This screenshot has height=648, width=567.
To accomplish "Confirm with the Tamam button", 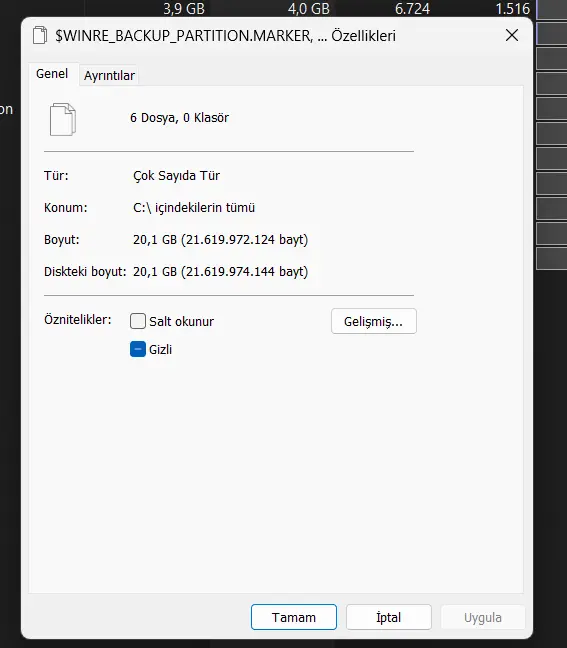I will pyautogui.click(x=294, y=617).
